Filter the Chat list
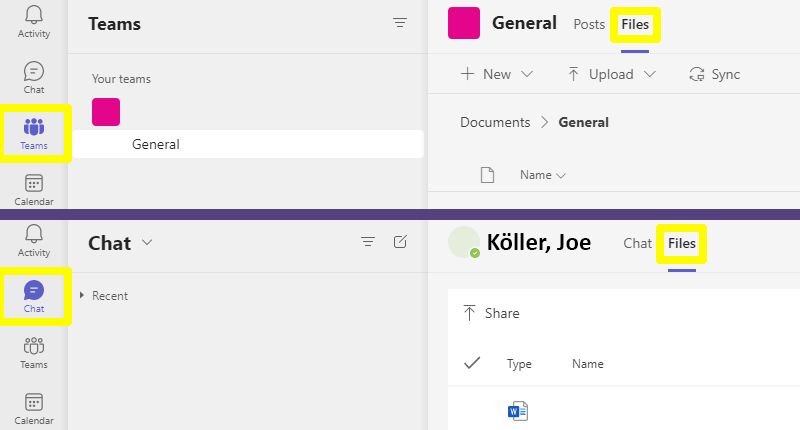The width and height of the screenshot is (800, 430). (x=368, y=241)
